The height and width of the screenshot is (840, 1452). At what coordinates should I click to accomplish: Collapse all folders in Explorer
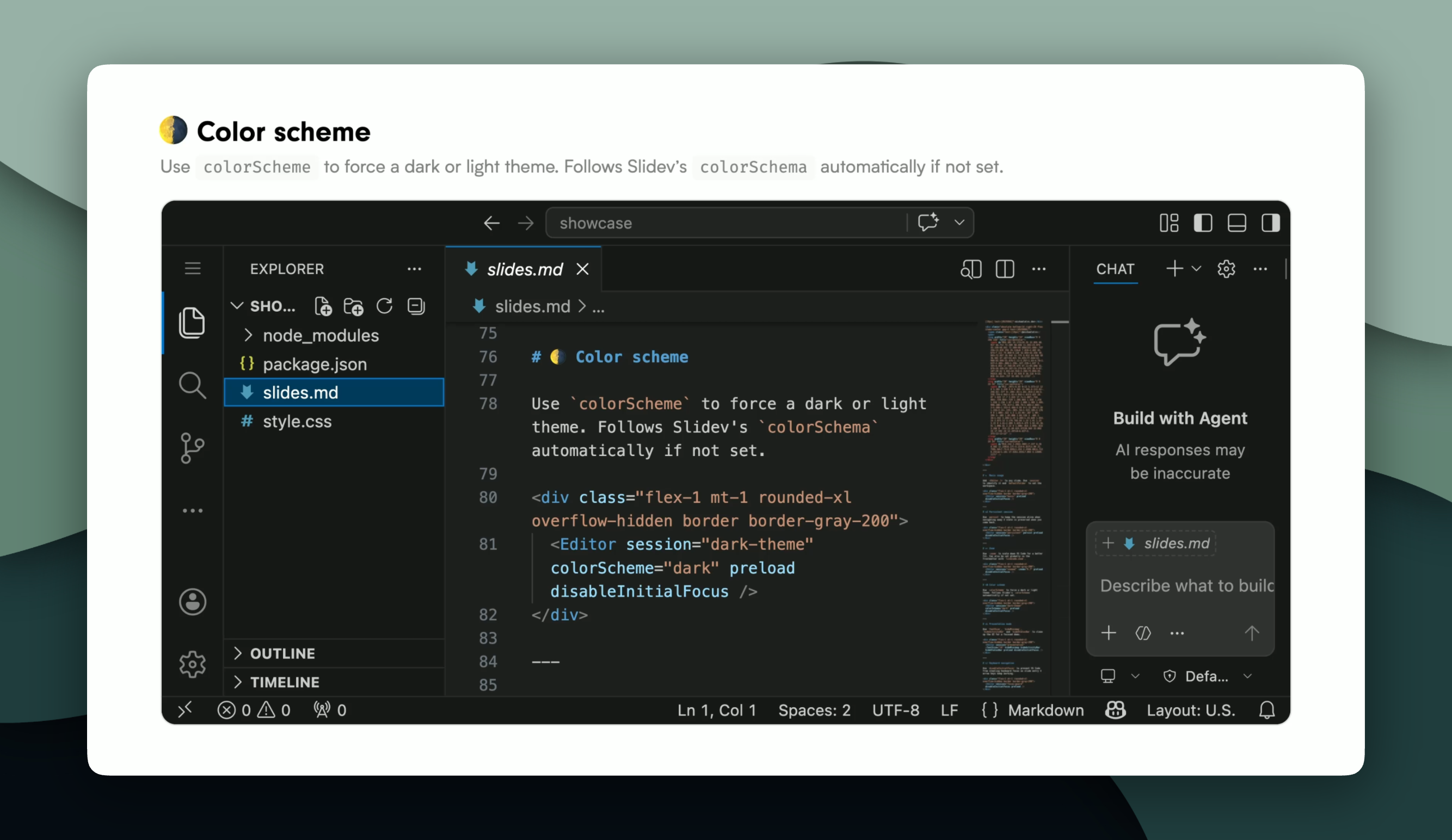click(x=415, y=306)
